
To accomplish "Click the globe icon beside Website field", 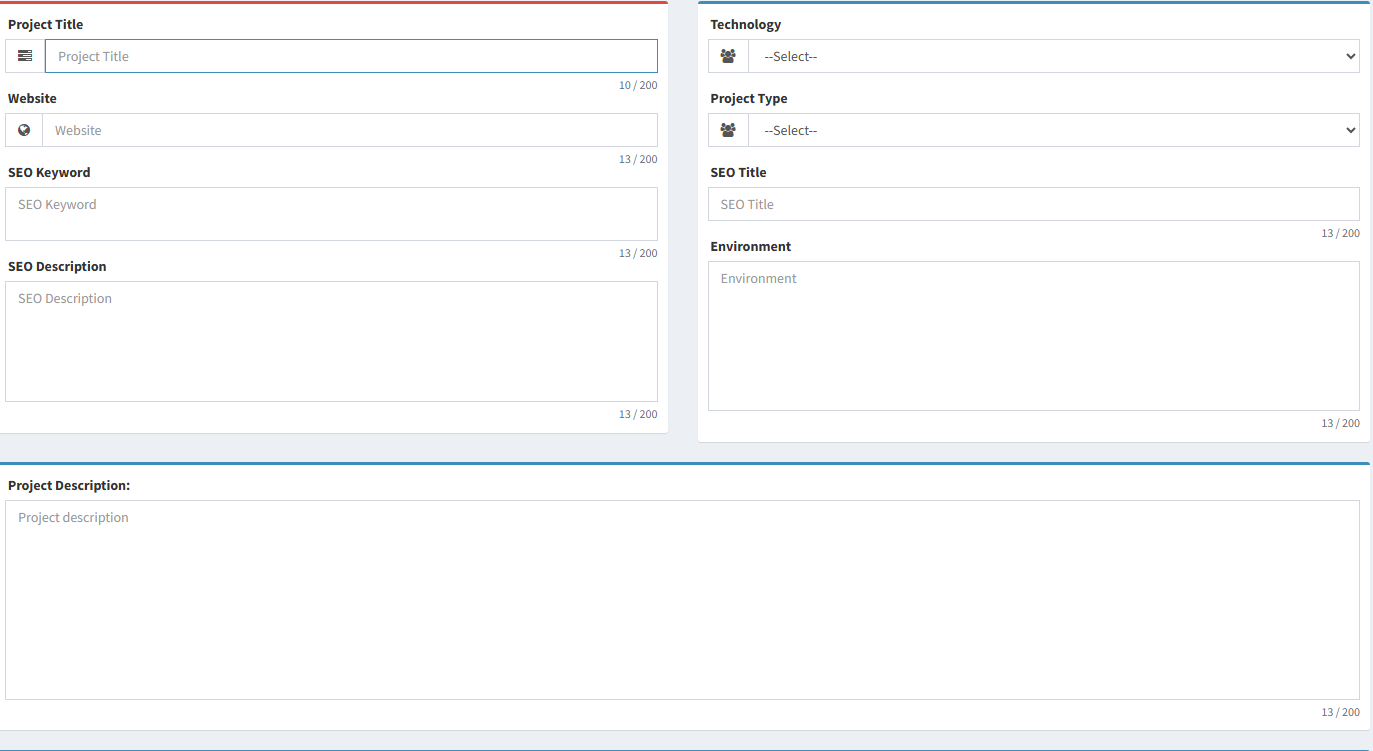I will click(x=24, y=130).
